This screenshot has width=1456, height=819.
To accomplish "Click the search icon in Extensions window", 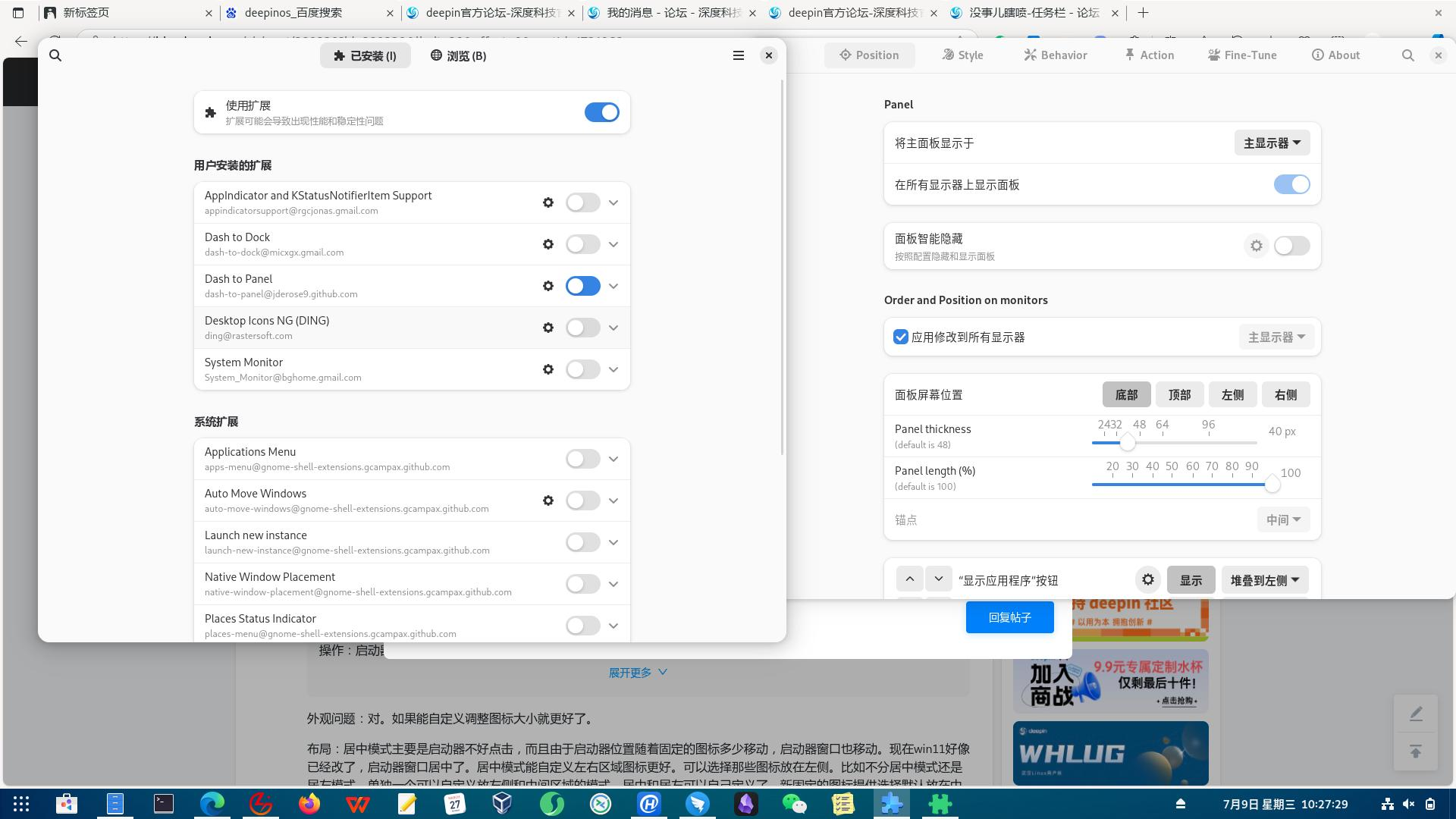I will click(55, 55).
